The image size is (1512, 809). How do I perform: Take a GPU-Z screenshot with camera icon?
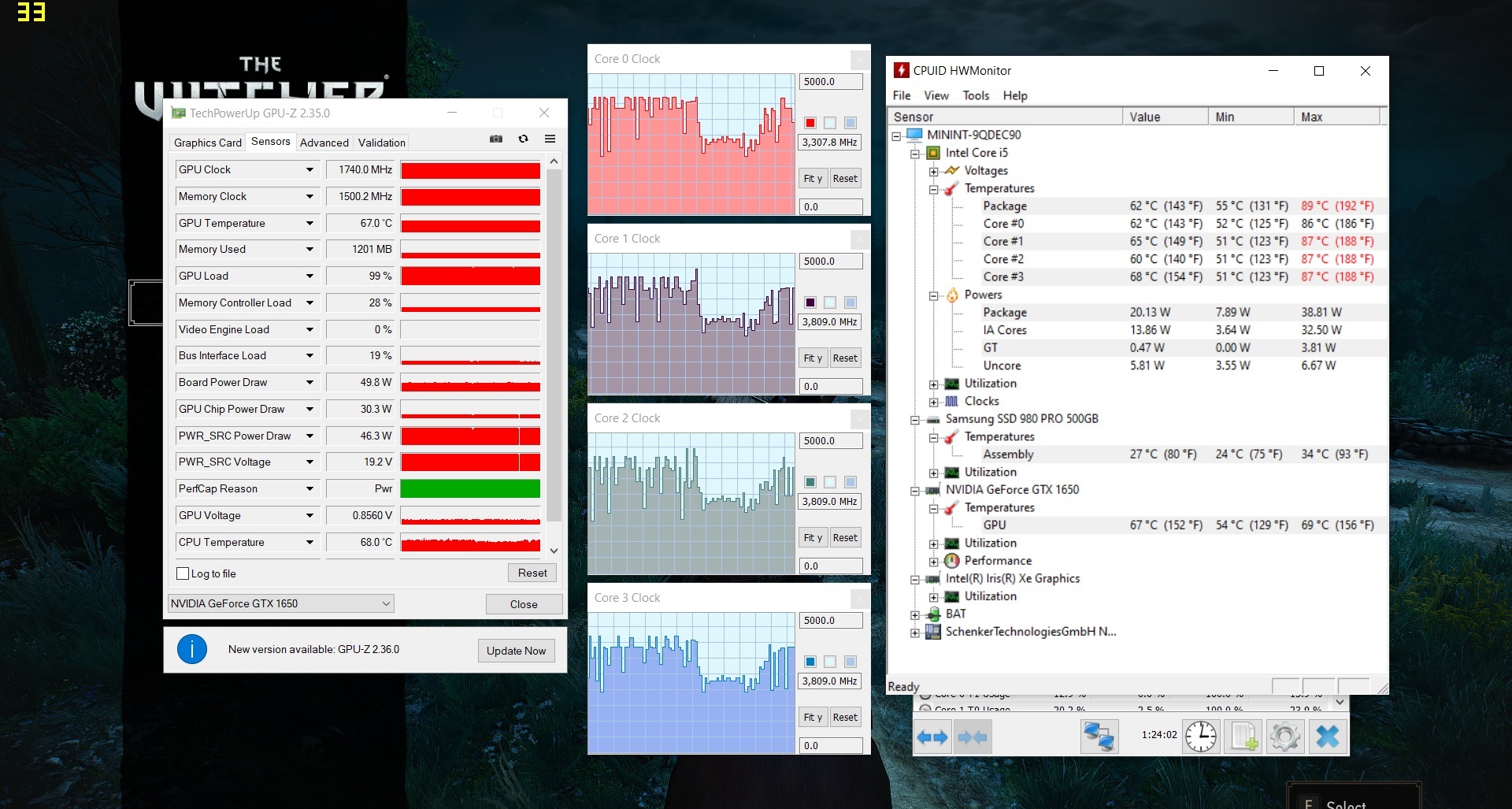[496, 139]
